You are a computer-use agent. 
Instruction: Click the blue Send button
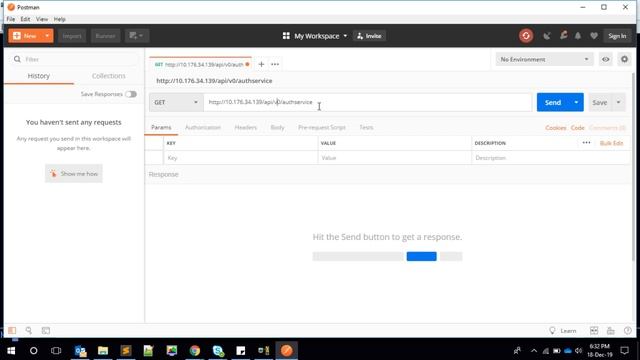[553, 102]
